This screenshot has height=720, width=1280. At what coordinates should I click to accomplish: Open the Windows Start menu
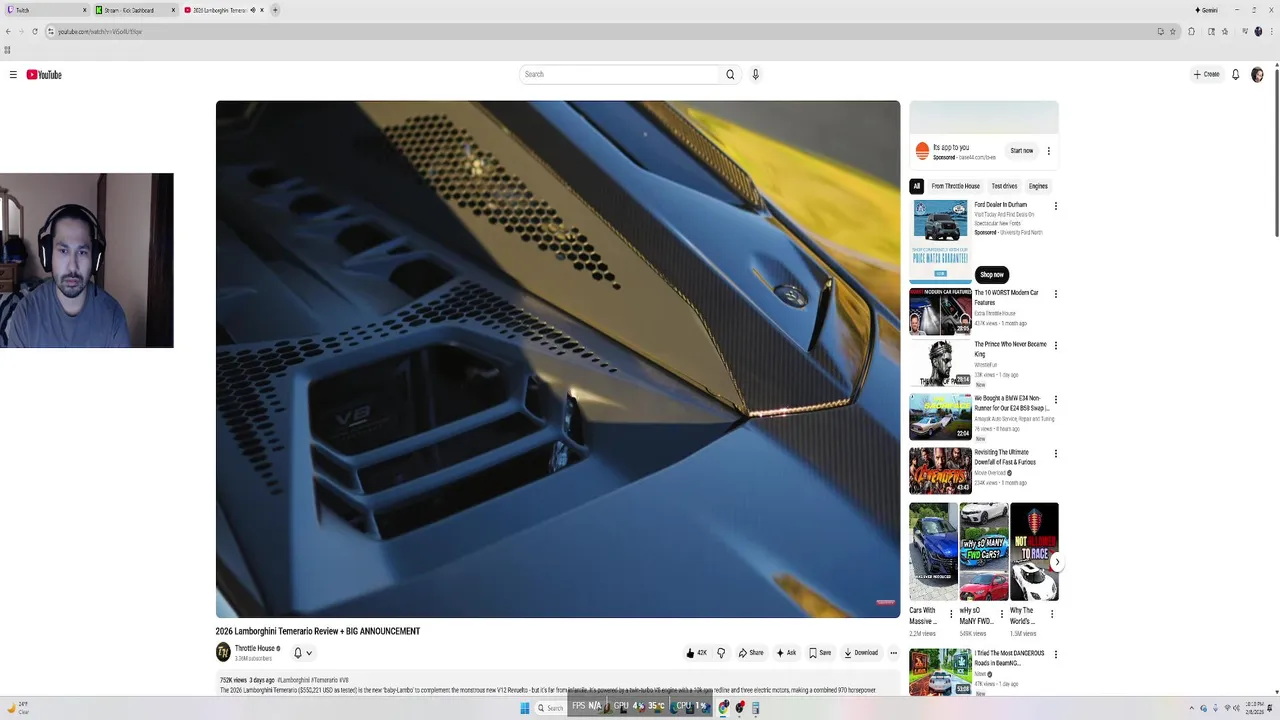point(525,708)
